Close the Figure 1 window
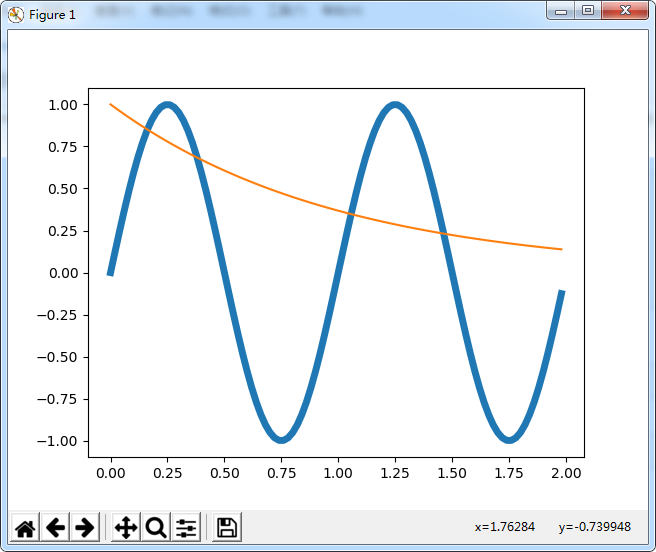 (625, 10)
